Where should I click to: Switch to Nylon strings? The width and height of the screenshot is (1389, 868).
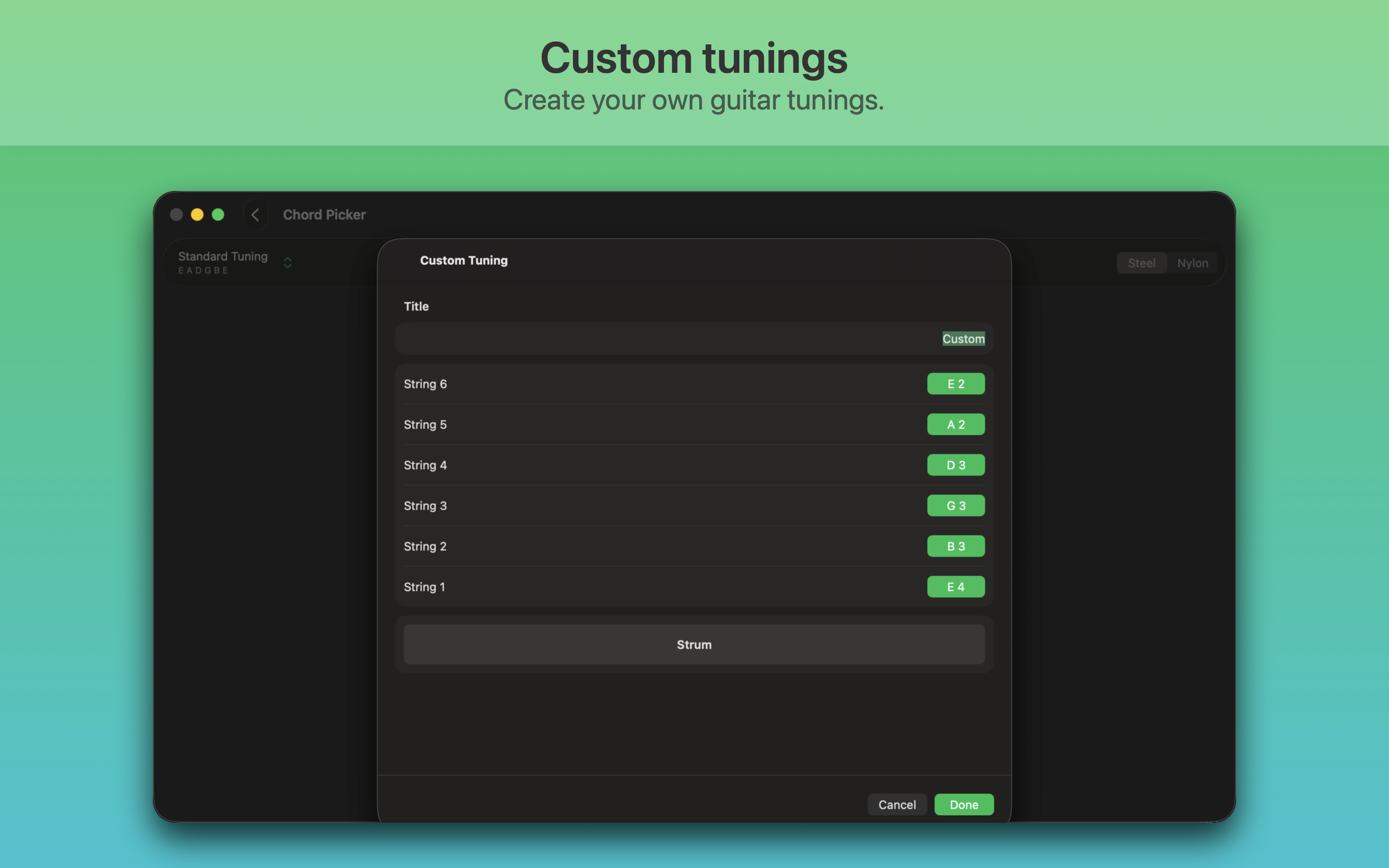coord(1192,263)
